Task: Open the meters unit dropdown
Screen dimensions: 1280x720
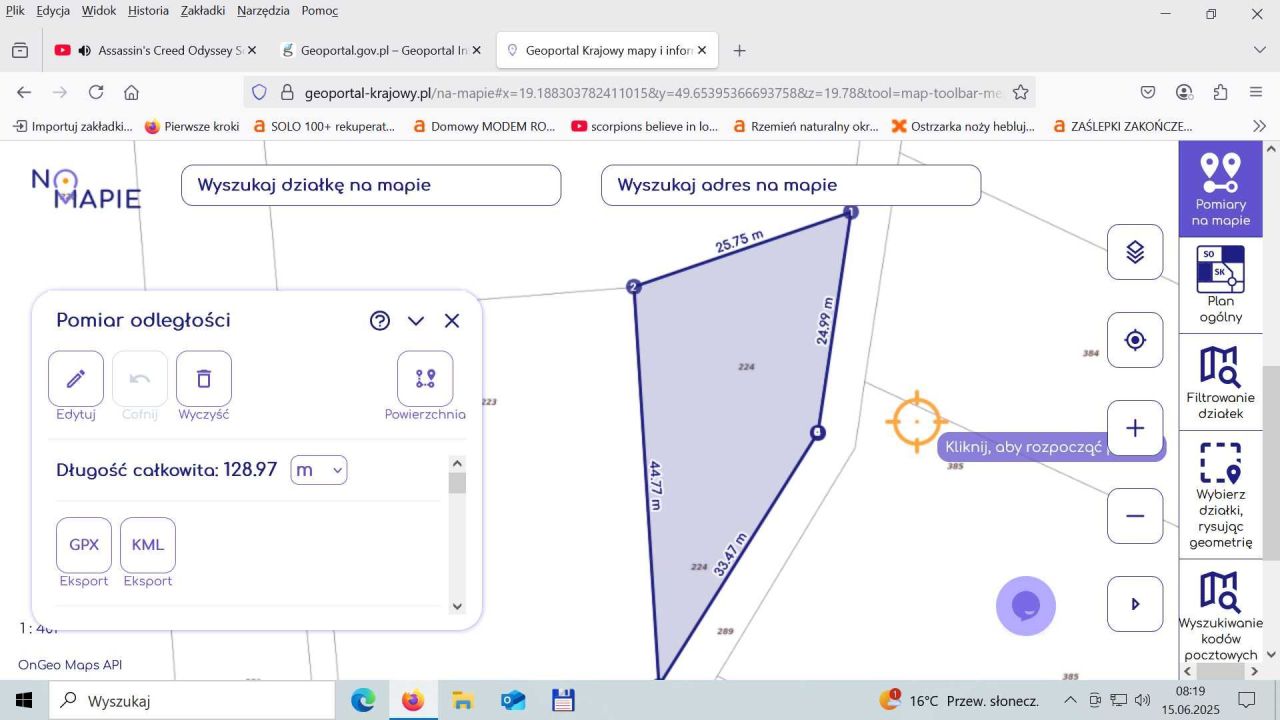Action: [x=318, y=470]
